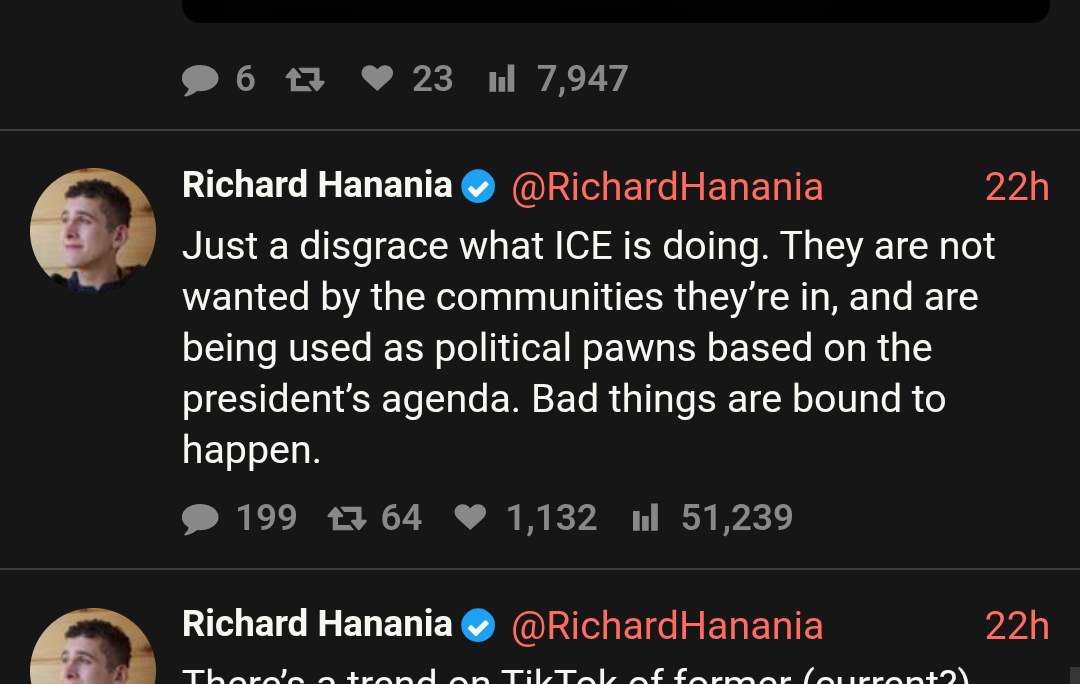Click the views icon showing 51,239

pos(645,518)
